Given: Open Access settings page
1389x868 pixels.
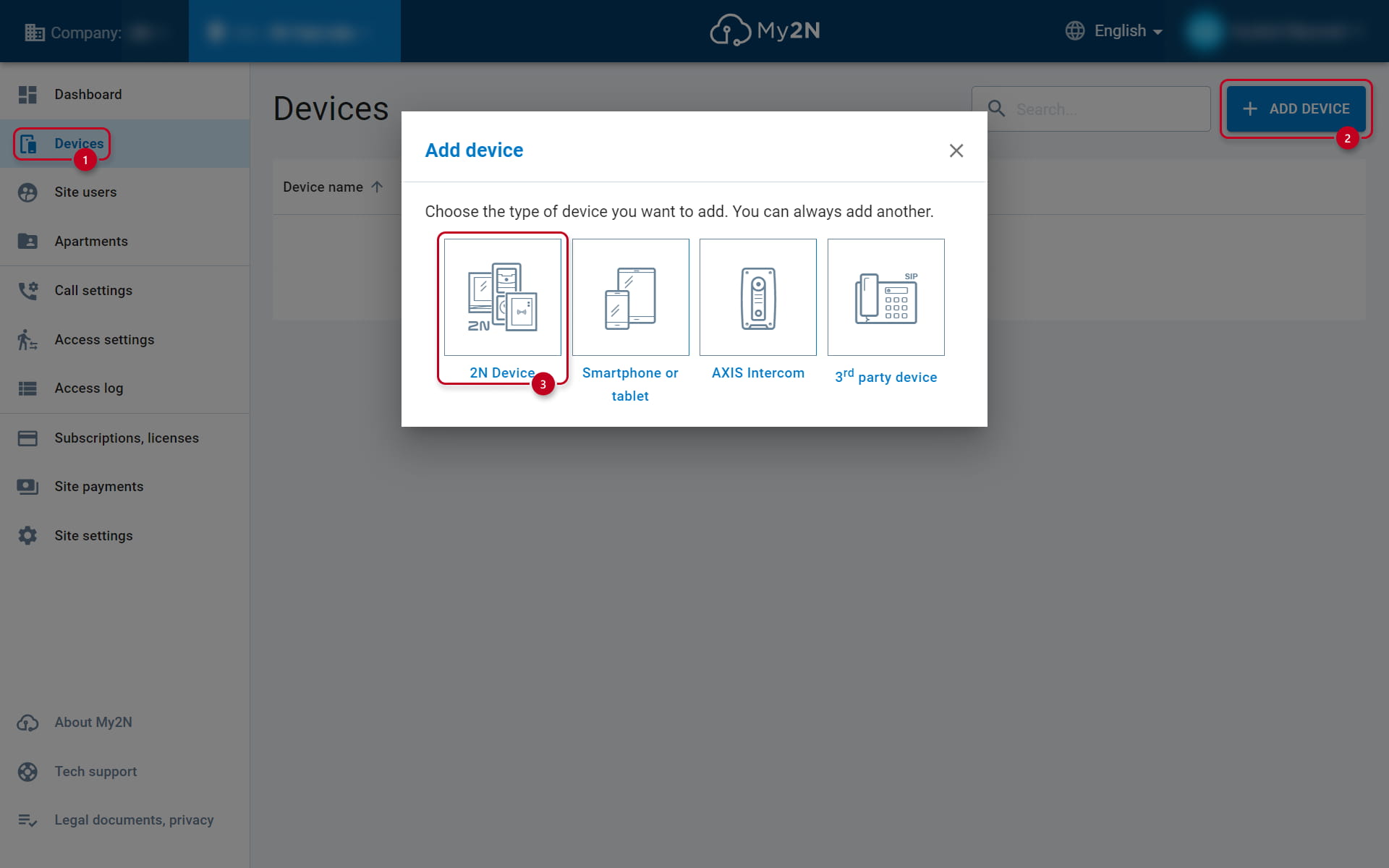Looking at the screenshot, I should point(104,340).
